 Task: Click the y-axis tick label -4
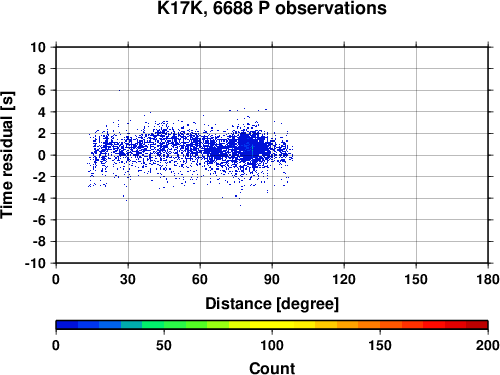39,198
